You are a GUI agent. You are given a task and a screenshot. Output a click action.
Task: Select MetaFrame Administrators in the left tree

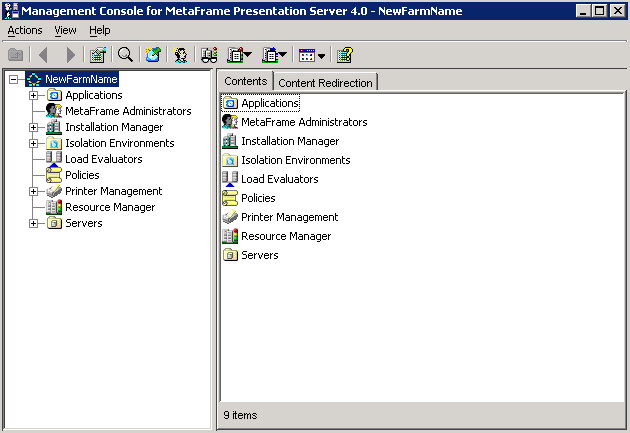coord(128,111)
